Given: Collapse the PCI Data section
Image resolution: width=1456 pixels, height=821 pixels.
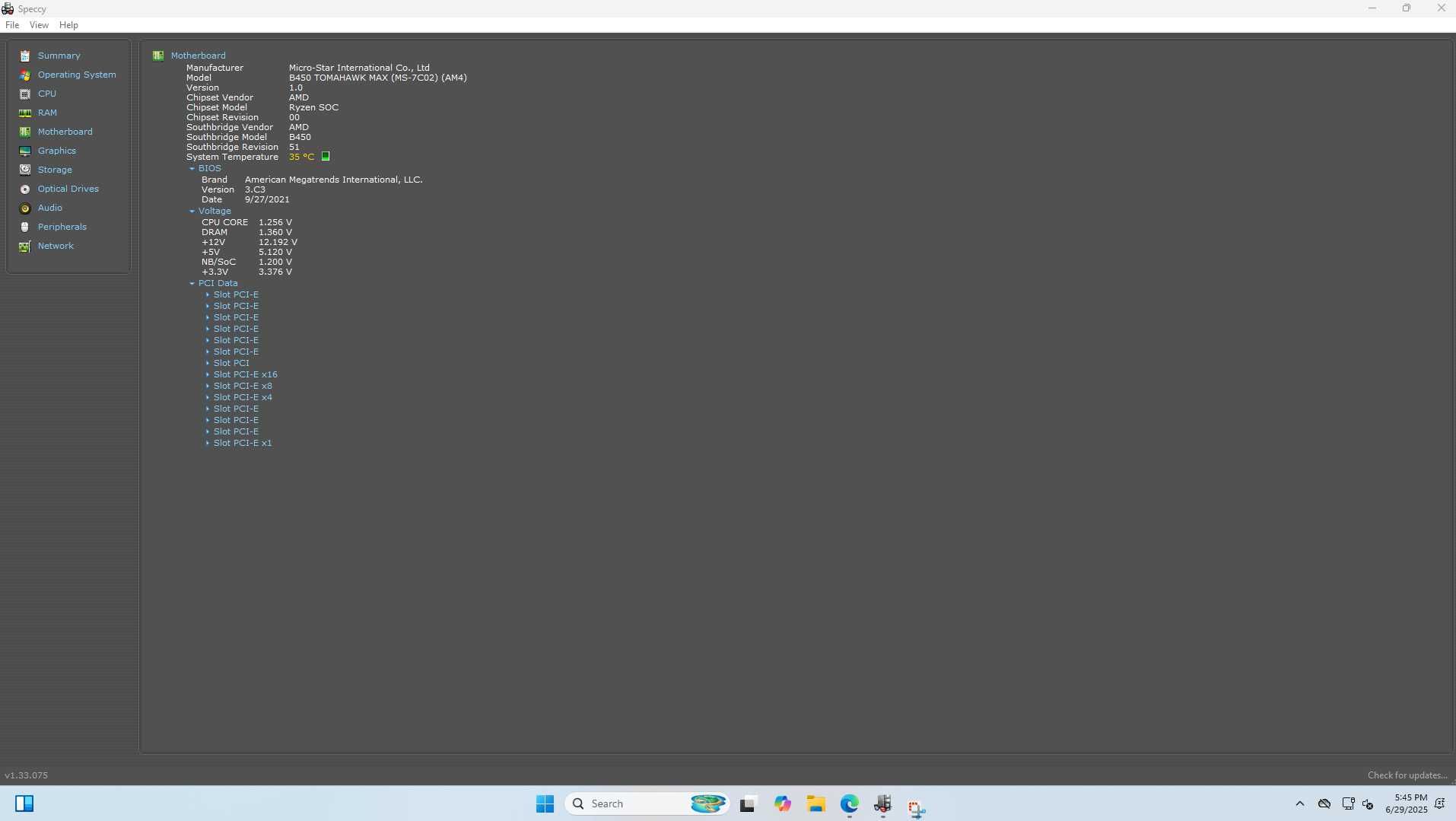Looking at the screenshot, I should 192,284.
